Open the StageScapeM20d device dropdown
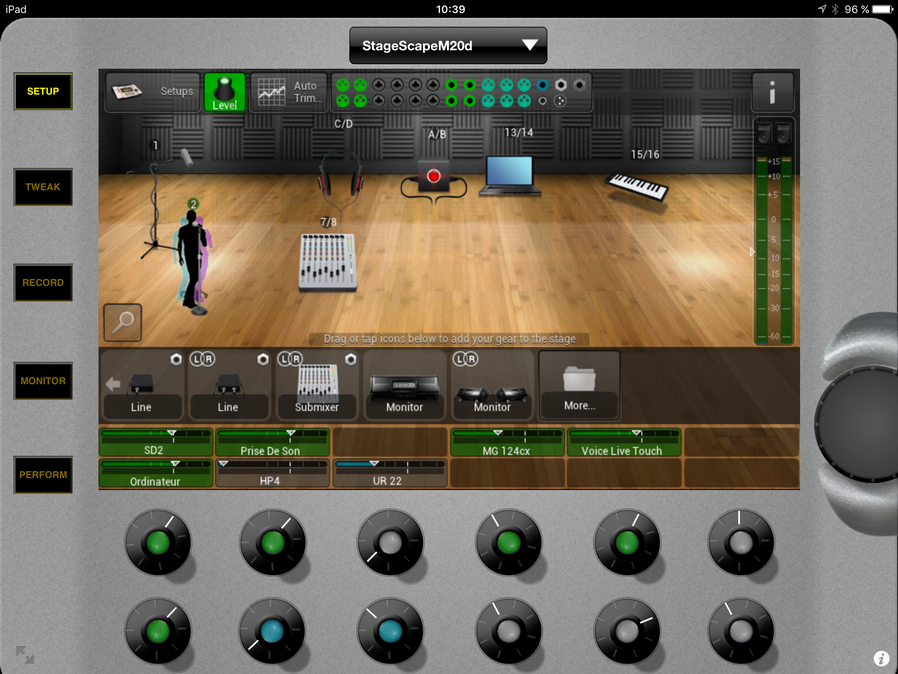 448,45
